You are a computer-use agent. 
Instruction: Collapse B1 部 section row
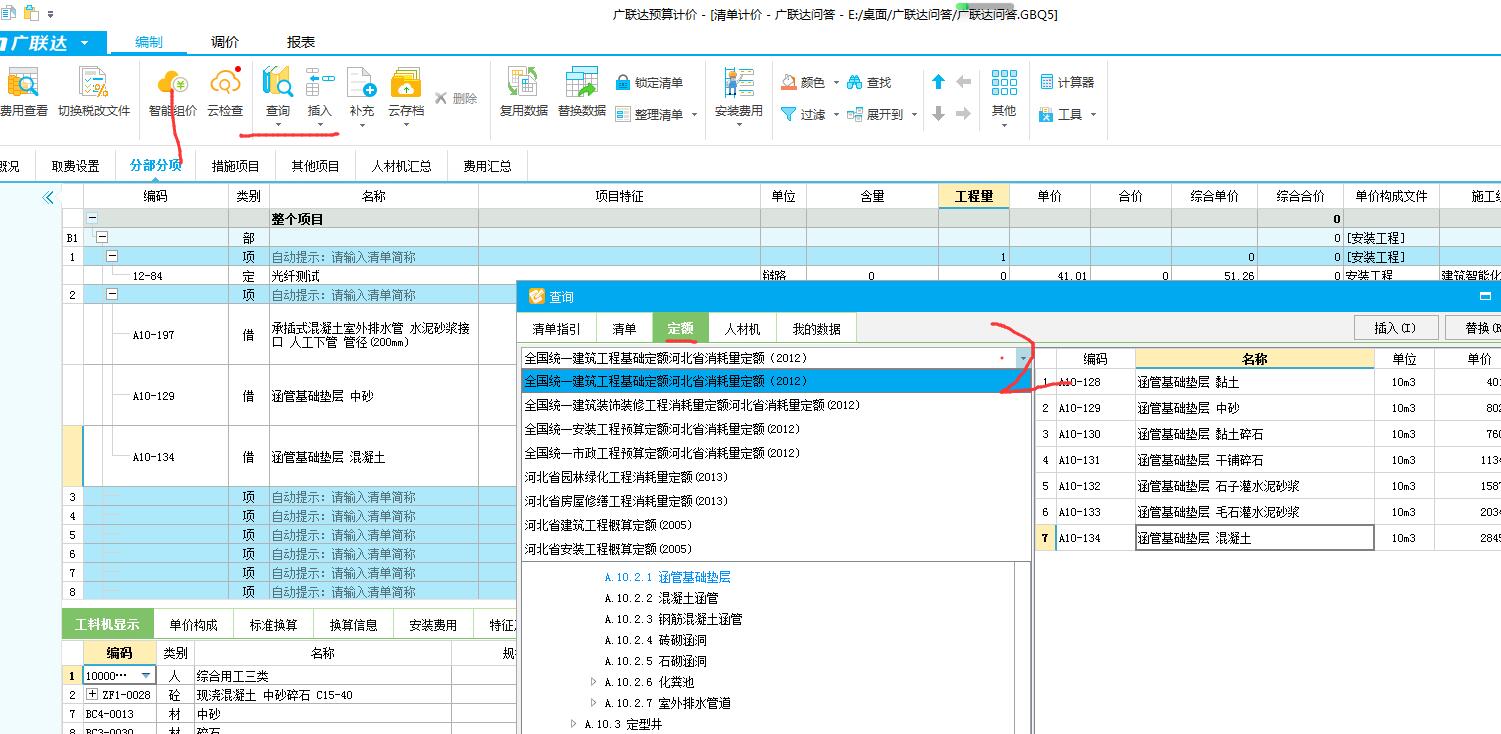[x=101, y=237]
